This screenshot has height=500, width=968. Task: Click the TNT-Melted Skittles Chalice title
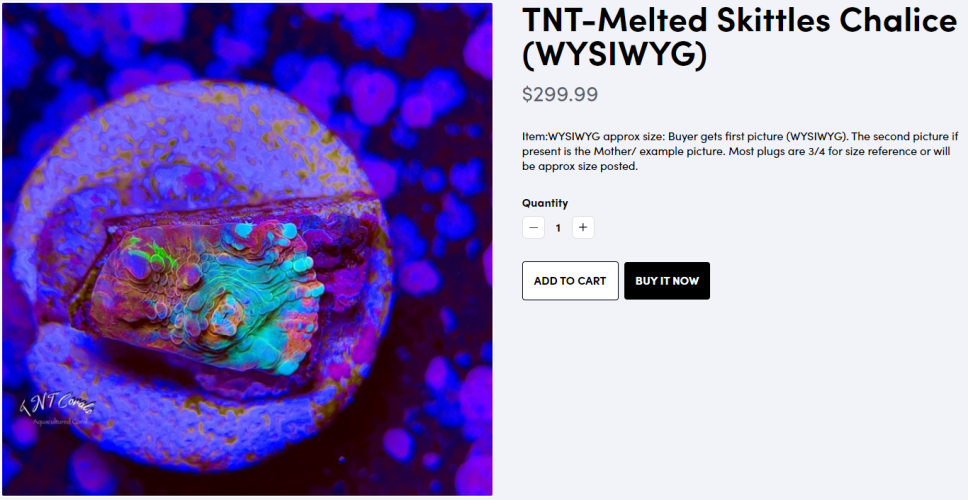[x=739, y=37]
